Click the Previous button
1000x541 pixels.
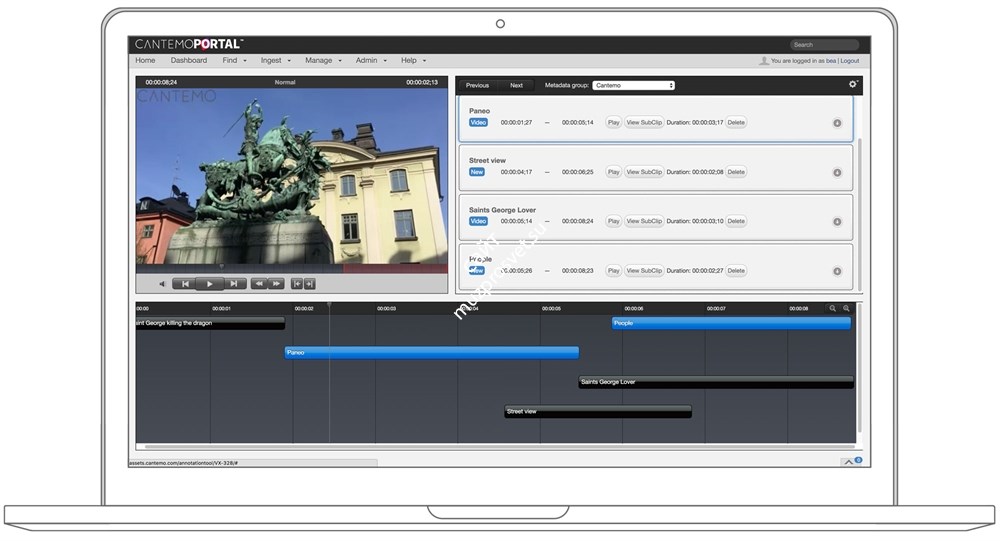coord(477,85)
